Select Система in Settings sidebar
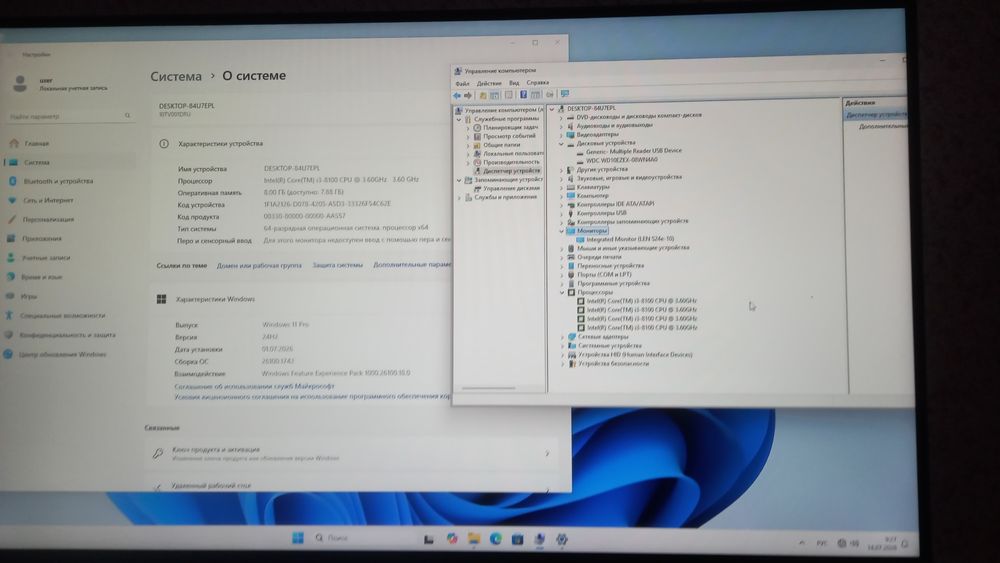Image resolution: width=1000 pixels, height=563 pixels. [68, 162]
